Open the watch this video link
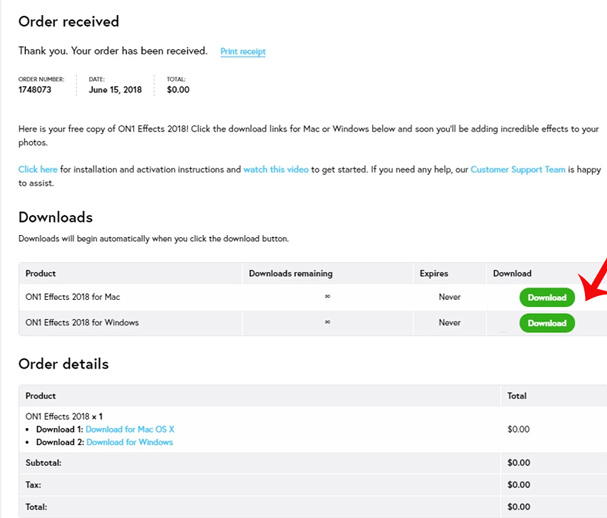The image size is (607, 518). click(276, 169)
